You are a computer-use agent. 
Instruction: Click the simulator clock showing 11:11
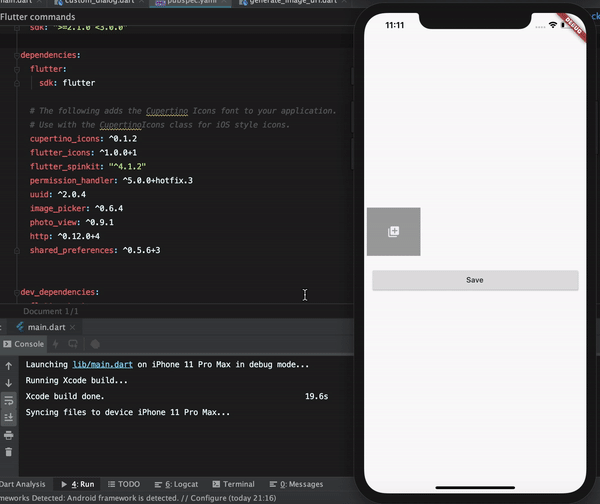pyautogui.click(x=395, y=25)
